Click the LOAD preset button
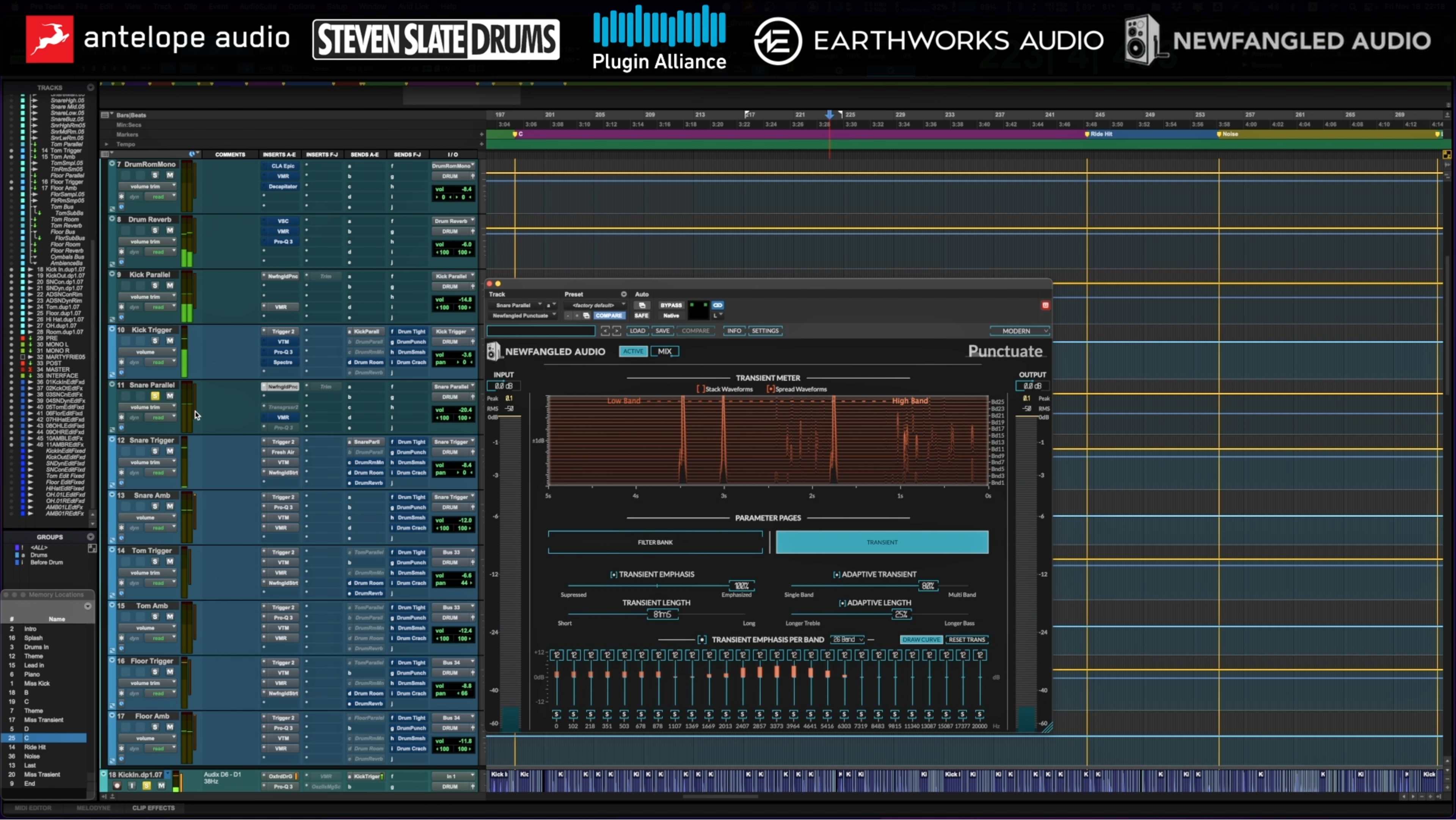 637,331
